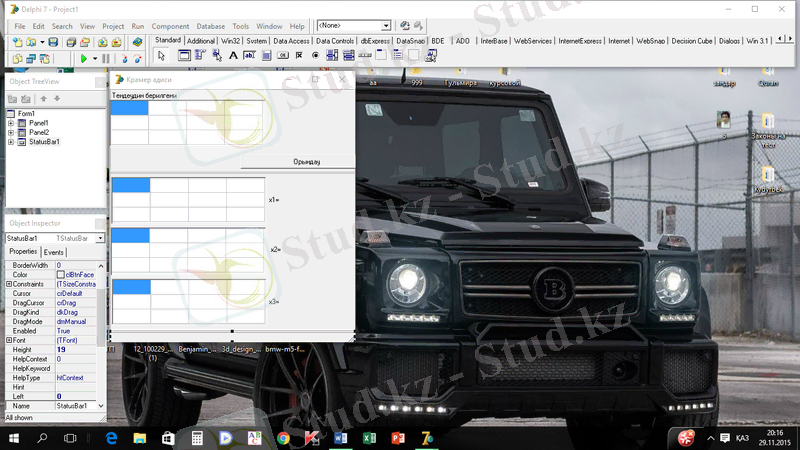Viewport: 800px width, 450px height.
Task: Expand the Font property in Object Inspector
Action: tap(9, 341)
